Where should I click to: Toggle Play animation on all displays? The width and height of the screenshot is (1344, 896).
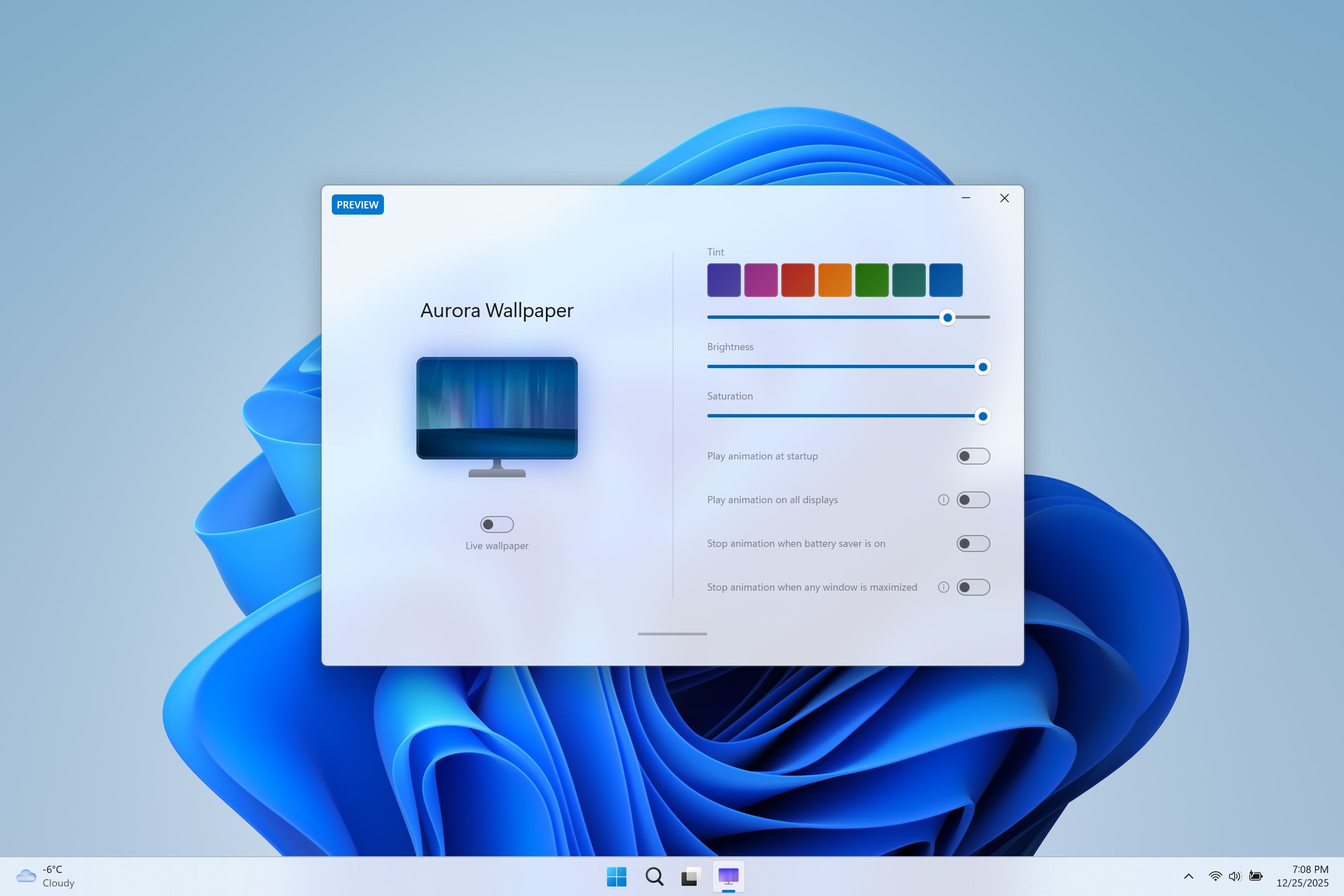click(972, 500)
